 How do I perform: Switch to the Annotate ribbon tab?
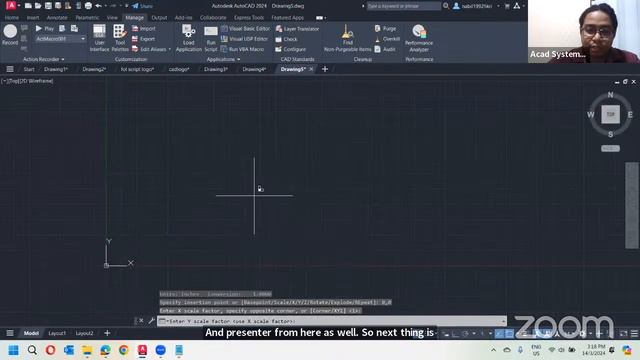(x=57, y=18)
